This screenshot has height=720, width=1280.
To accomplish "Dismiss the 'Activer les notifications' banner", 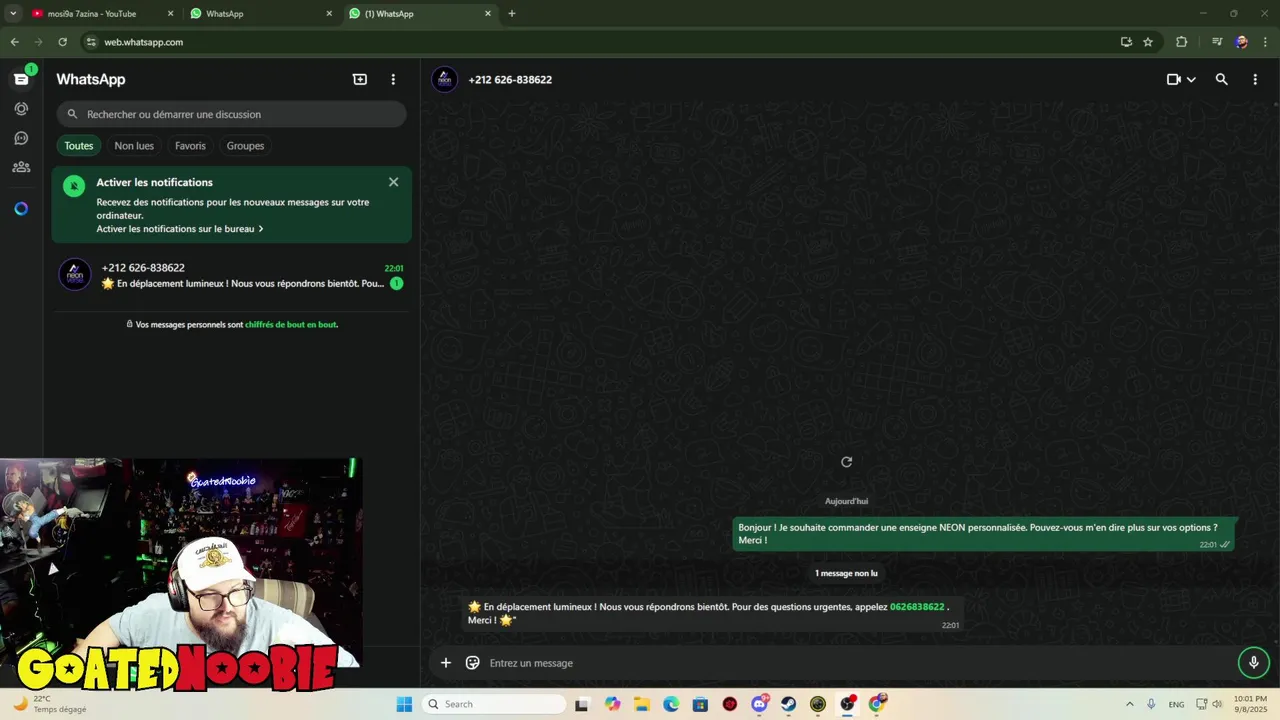I will click(x=393, y=182).
